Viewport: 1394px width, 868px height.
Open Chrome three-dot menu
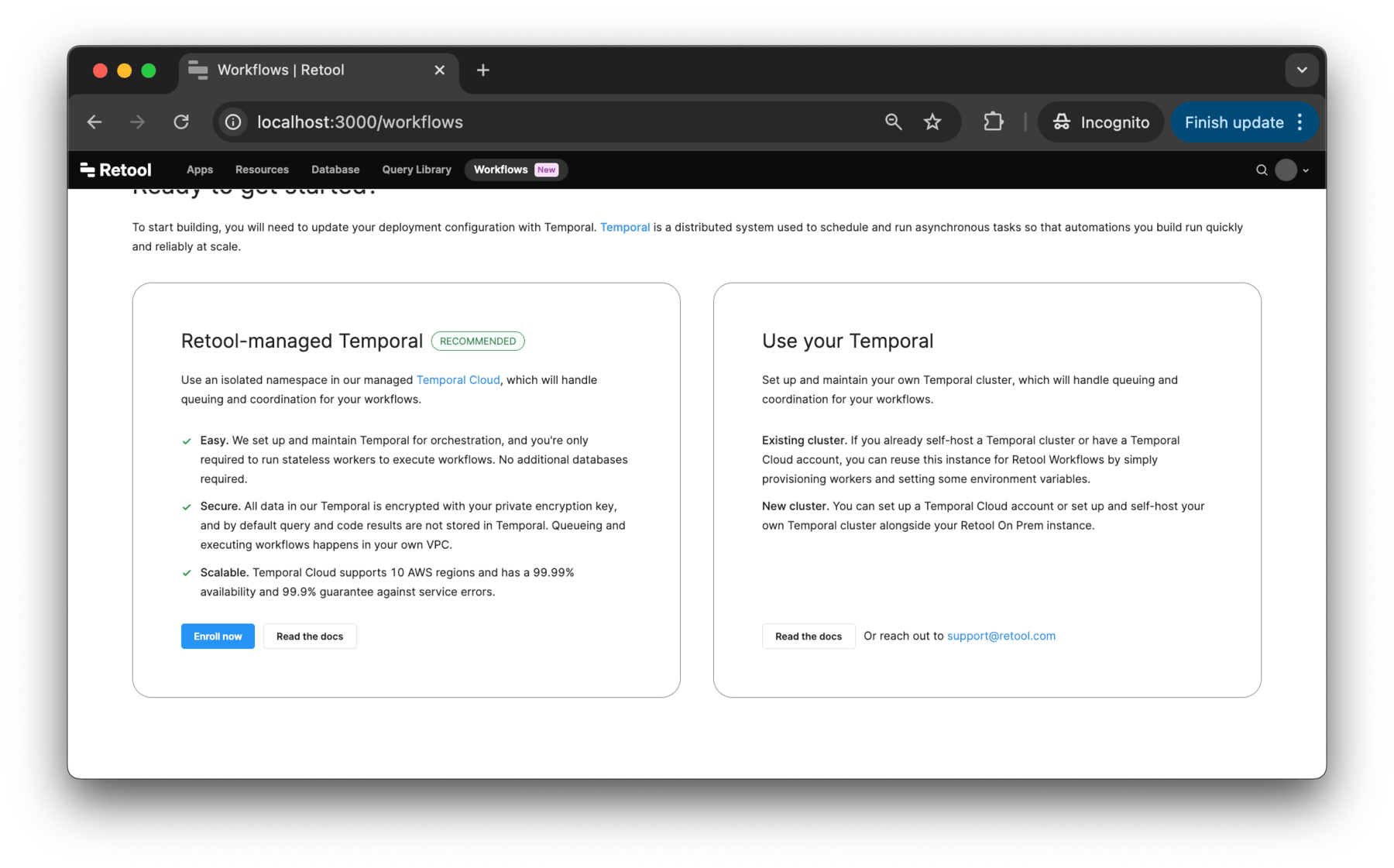click(1301, 122)
